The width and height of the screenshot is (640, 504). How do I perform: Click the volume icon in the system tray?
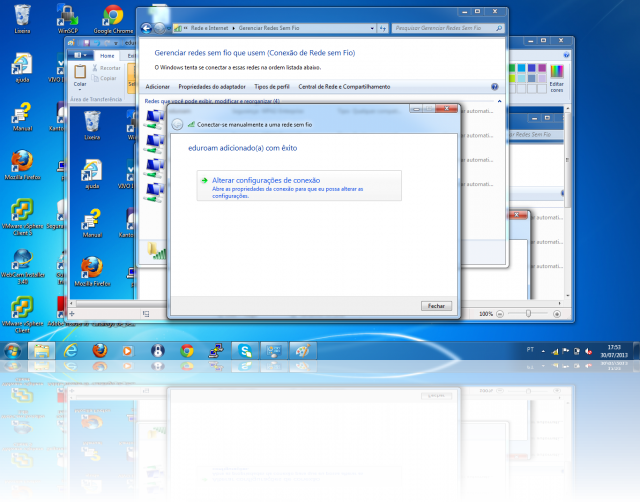(589, 351)
